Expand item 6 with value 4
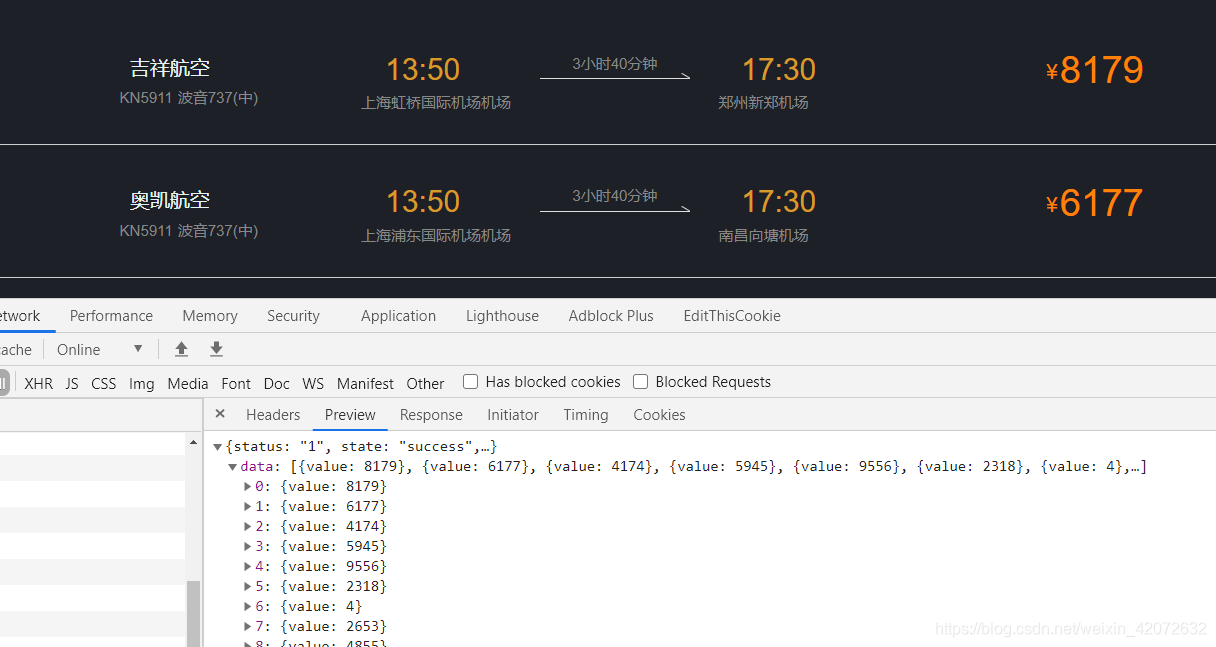The image size is (1216, 647). coord(248,607)
